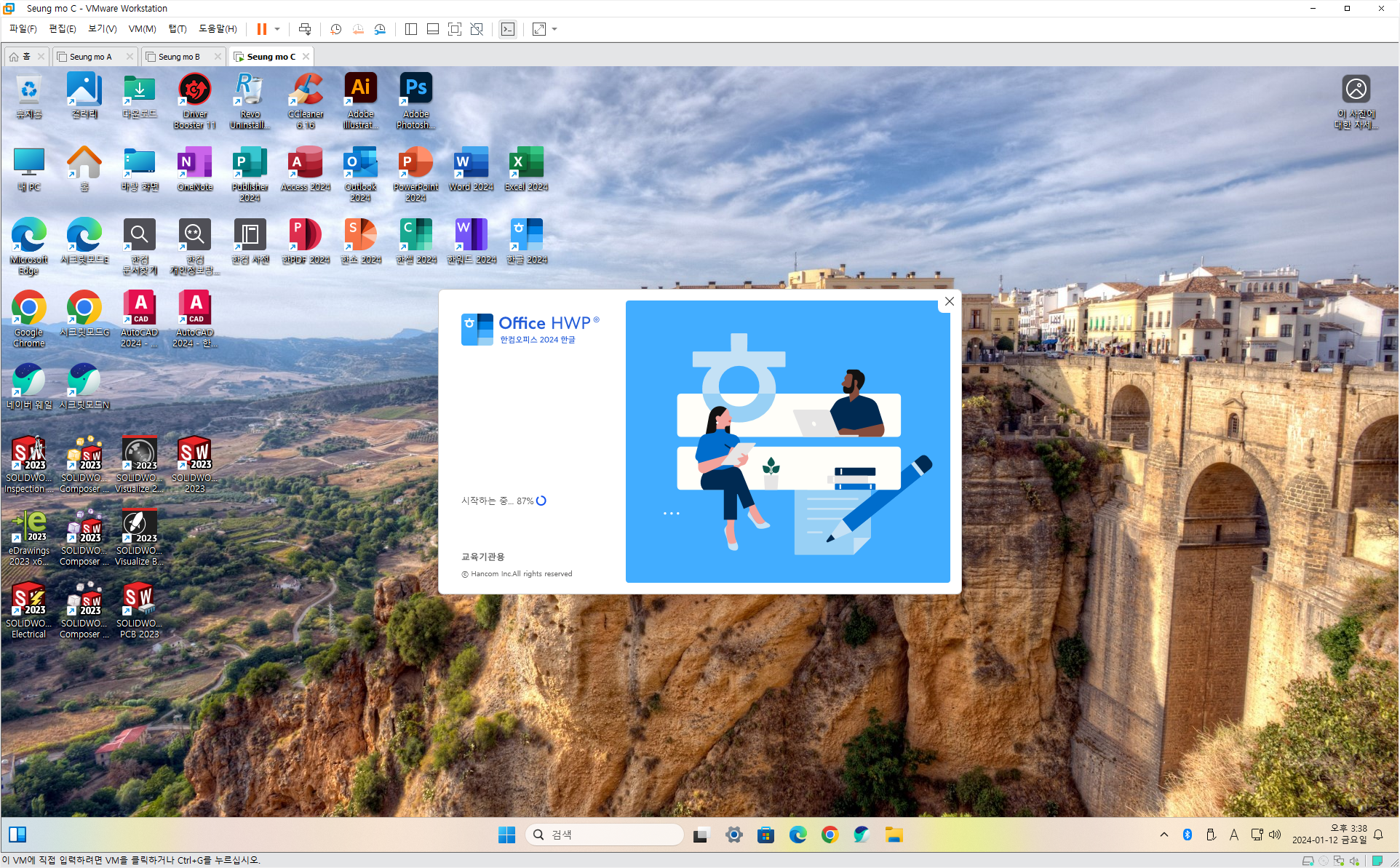Open the snapshot manager icon
This screenshot has height=868, width=1400.
click(380, 29)
